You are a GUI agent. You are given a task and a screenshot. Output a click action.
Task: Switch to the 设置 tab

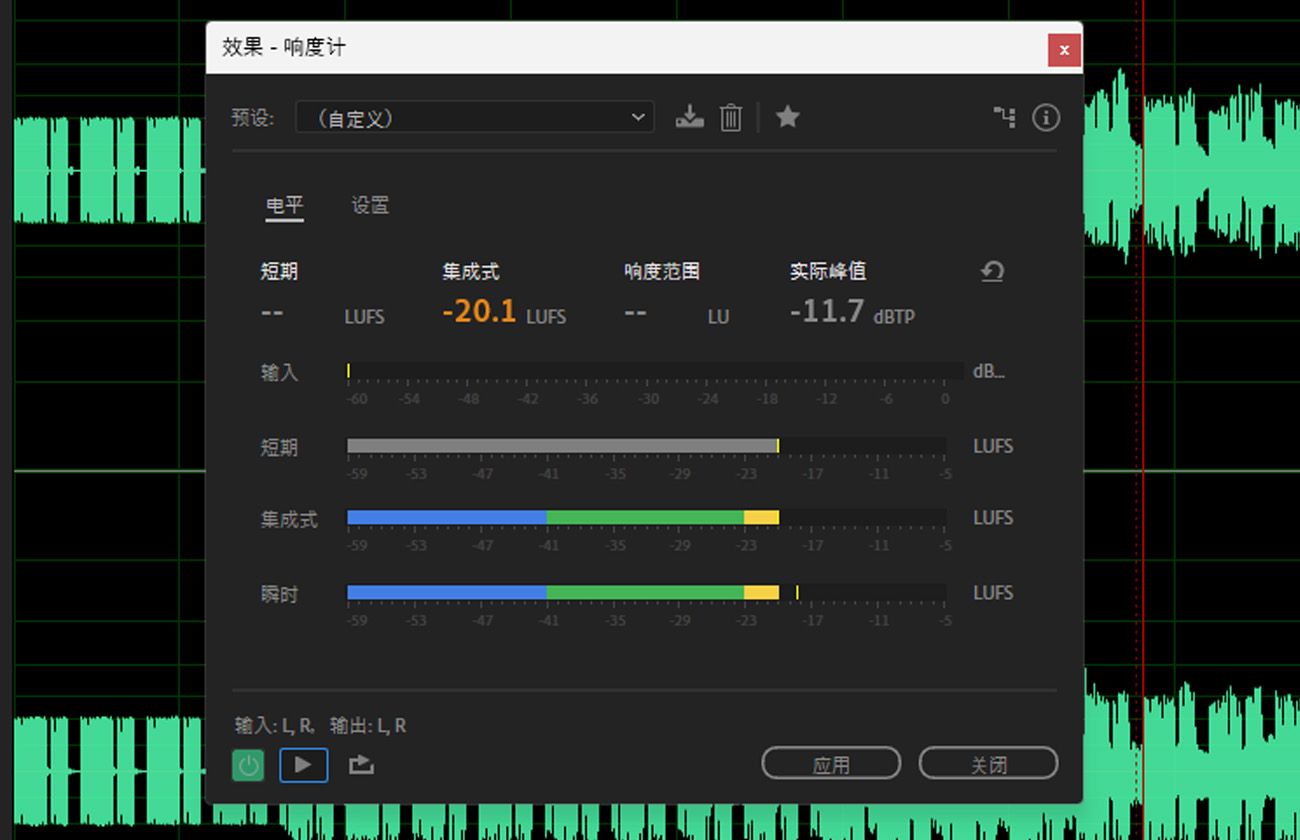click(x=369, y=205)
